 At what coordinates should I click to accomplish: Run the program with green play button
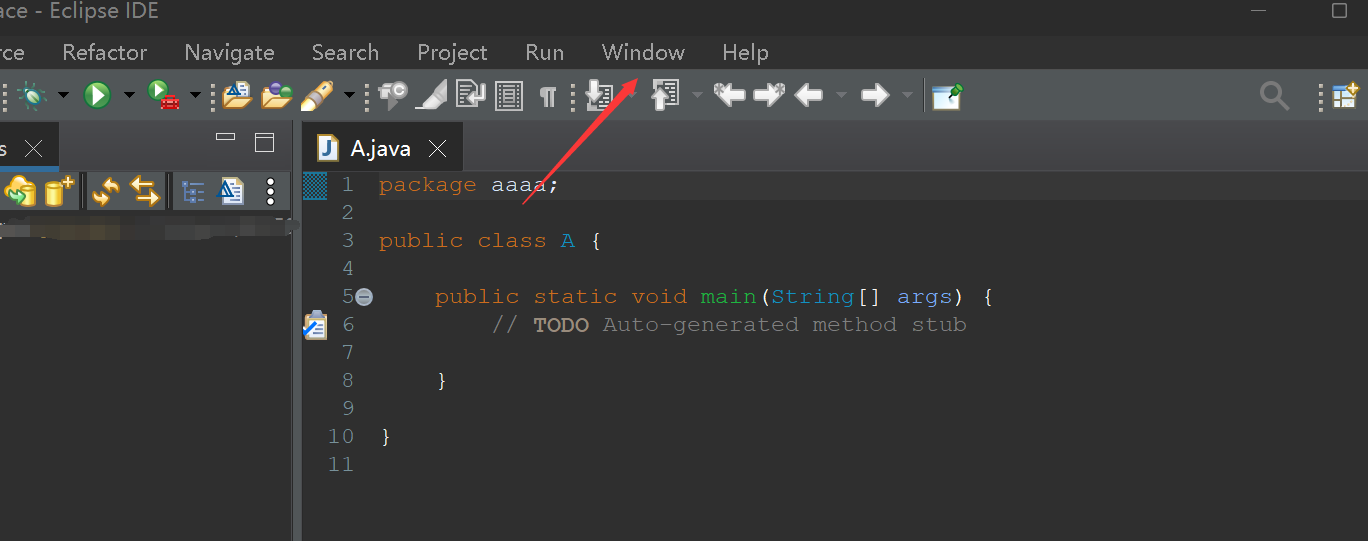[x=97, y=95]
